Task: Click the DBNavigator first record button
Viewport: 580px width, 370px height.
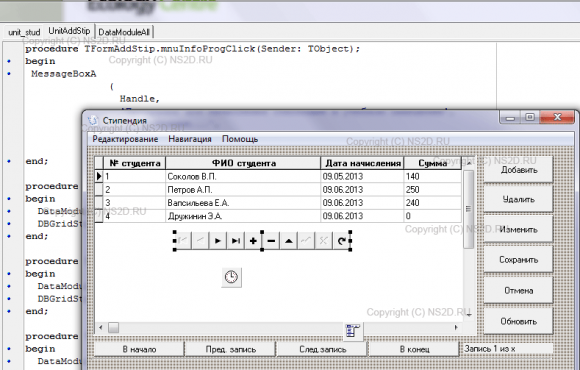Action: point(183,241)
